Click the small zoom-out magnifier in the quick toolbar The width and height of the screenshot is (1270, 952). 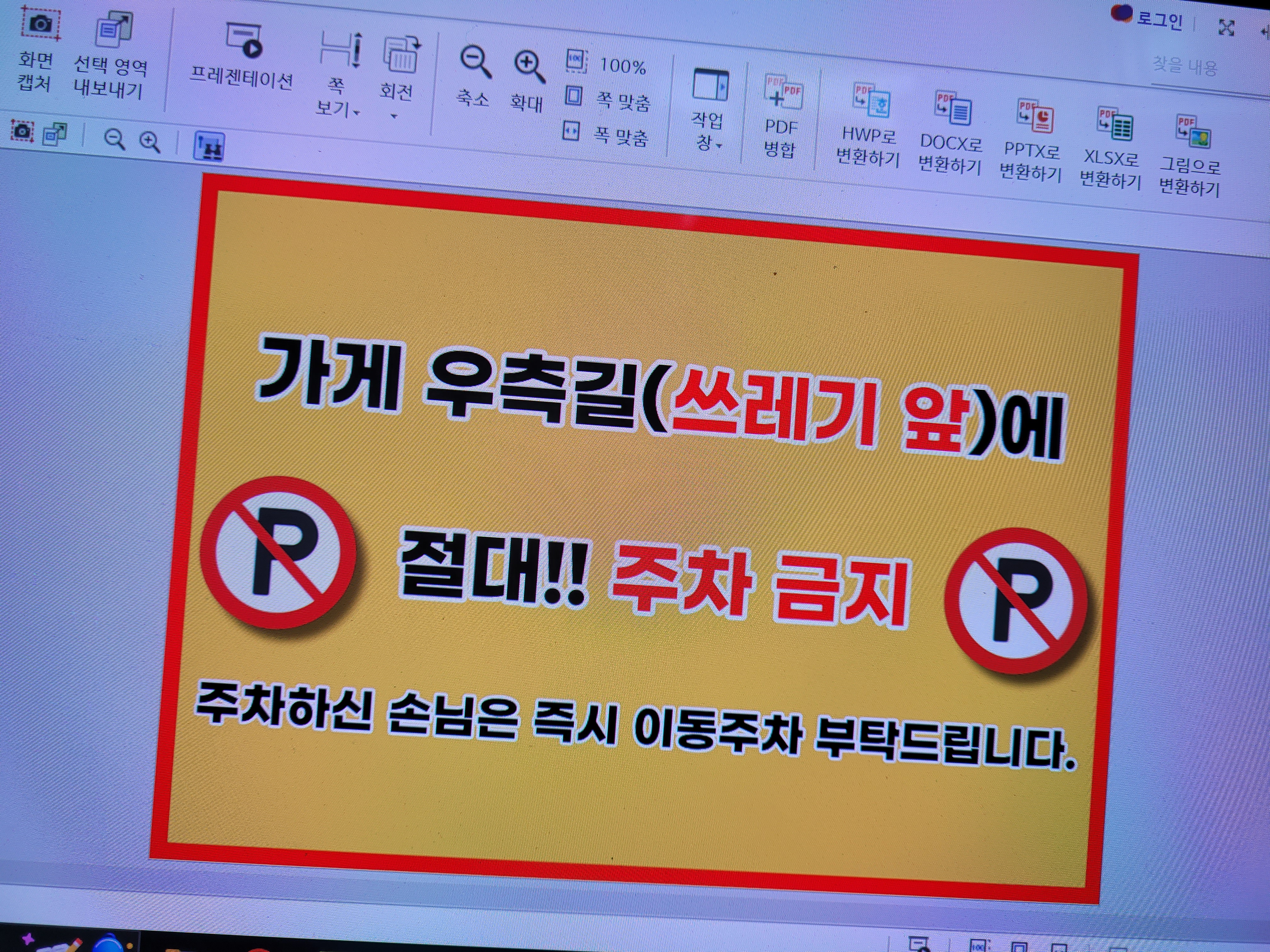point(114,139)
